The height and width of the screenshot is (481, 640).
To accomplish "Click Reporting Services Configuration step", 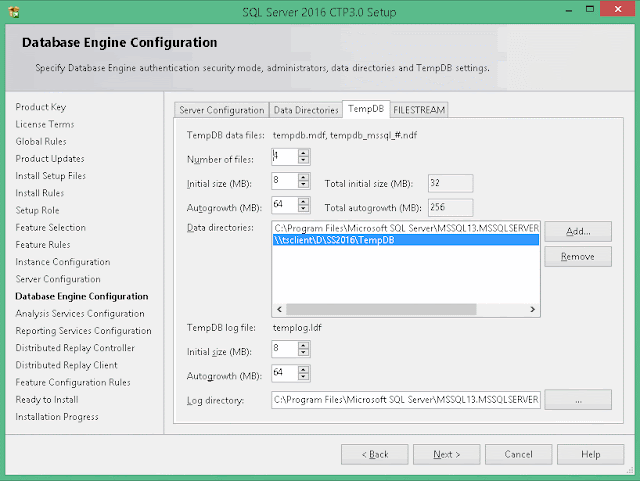I will tap(83, 331).
